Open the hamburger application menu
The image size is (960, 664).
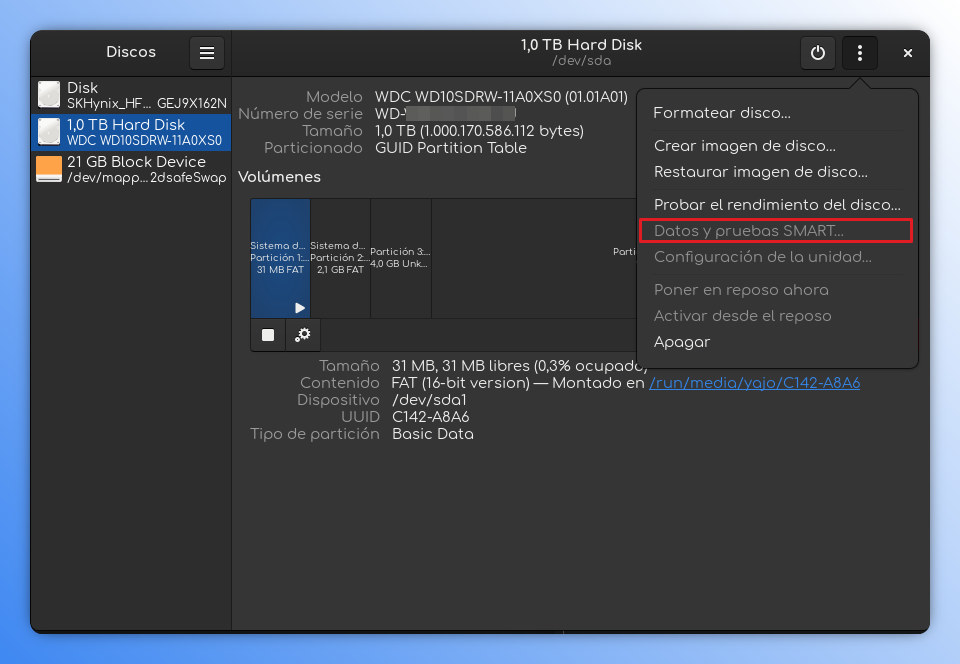coord(207,53)
